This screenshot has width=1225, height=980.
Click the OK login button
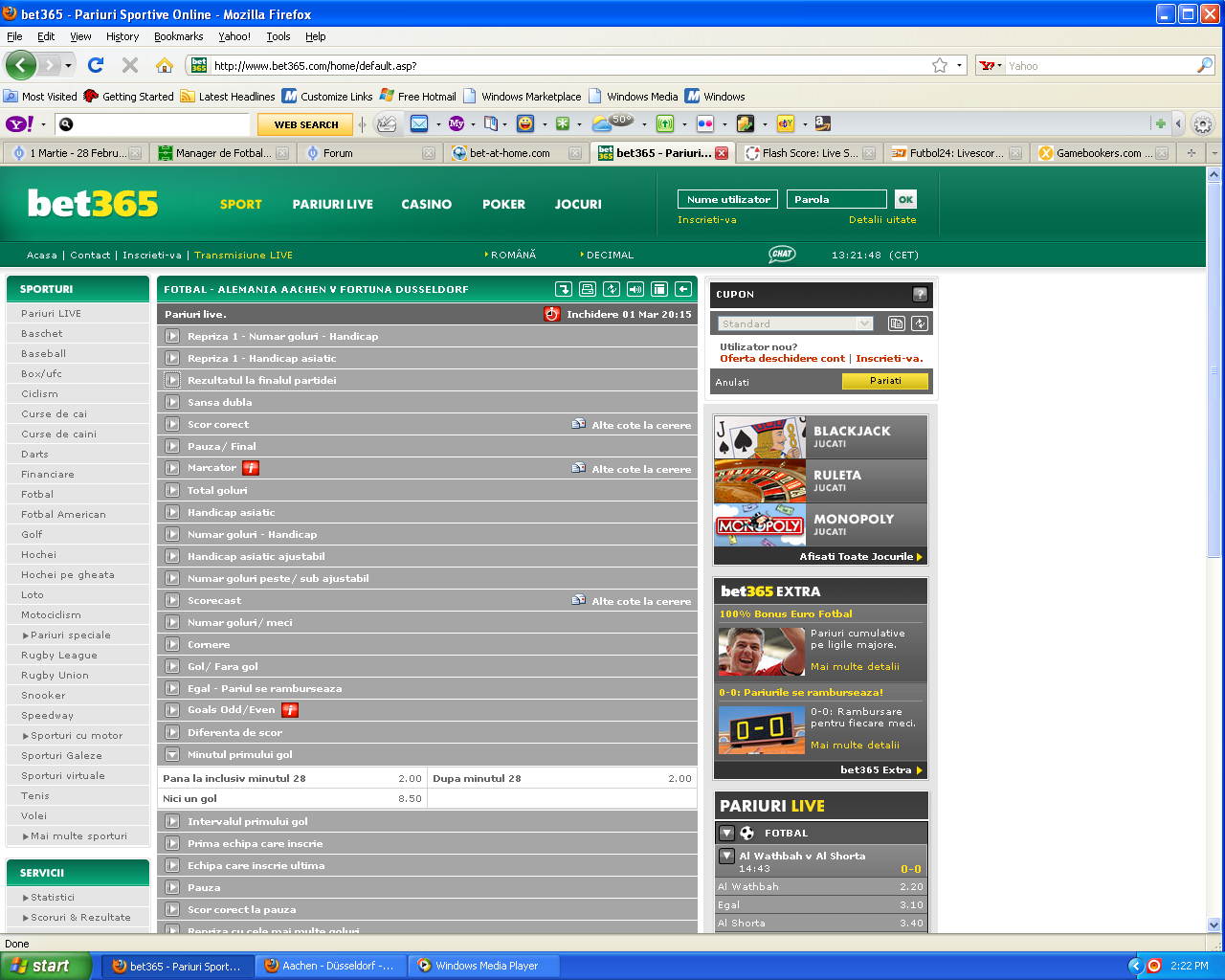905,199
